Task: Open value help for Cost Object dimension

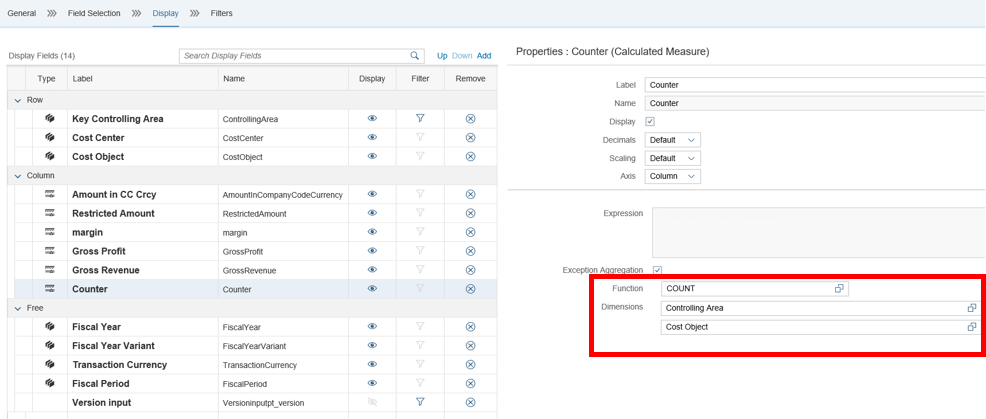Action: pyautogui.click(x=972, y=327)
